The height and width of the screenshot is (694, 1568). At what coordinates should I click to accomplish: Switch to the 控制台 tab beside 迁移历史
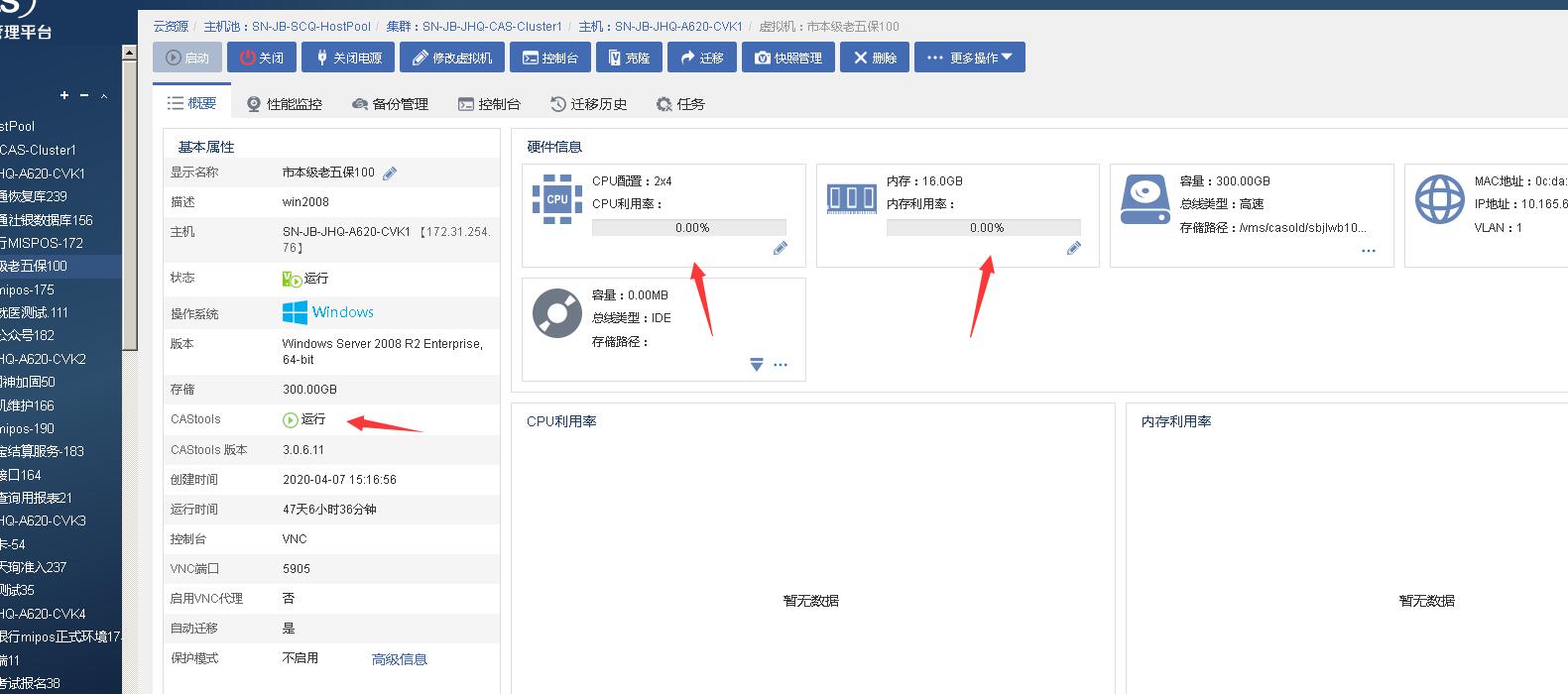[x=489, y=104]
